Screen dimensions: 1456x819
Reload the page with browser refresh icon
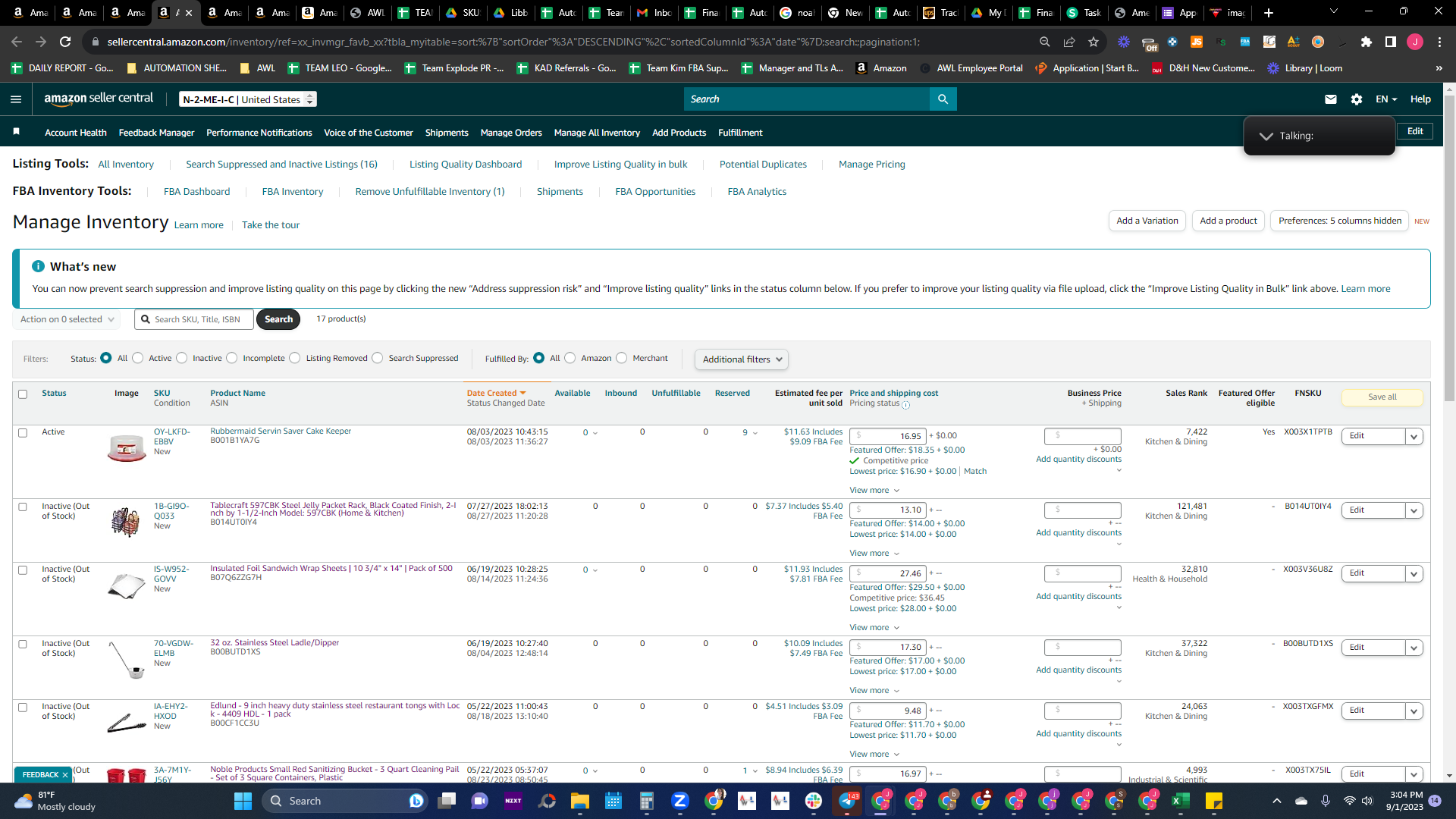click(65, 42)
